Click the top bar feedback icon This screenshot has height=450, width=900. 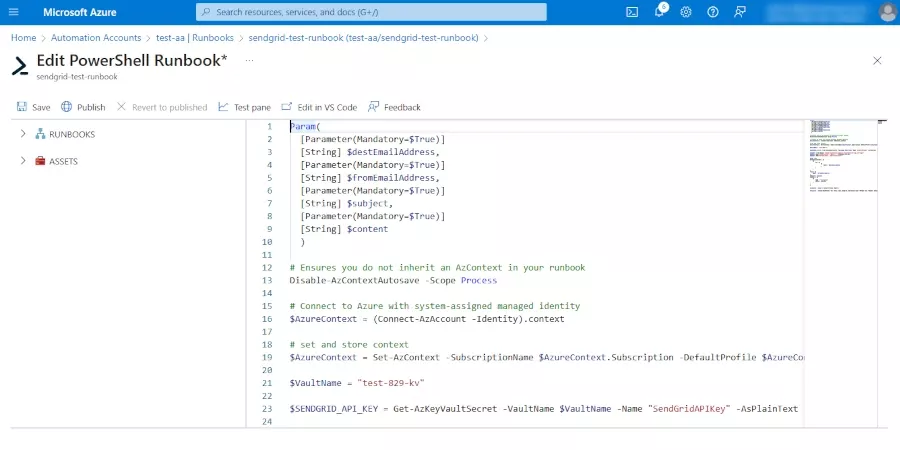click(740, 12)
